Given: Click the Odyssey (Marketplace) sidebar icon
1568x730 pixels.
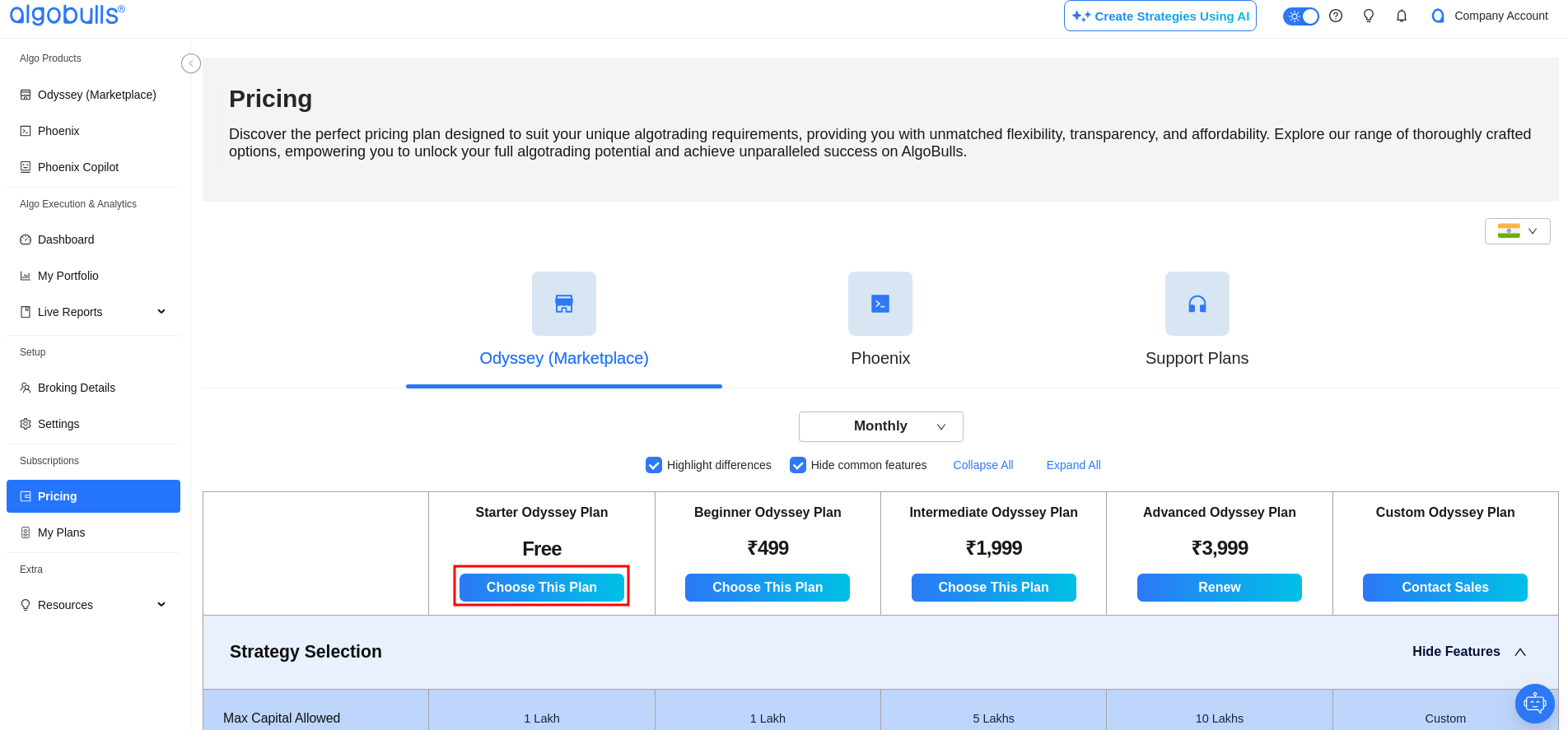Looking at the screenshot, I should point(26,95).
